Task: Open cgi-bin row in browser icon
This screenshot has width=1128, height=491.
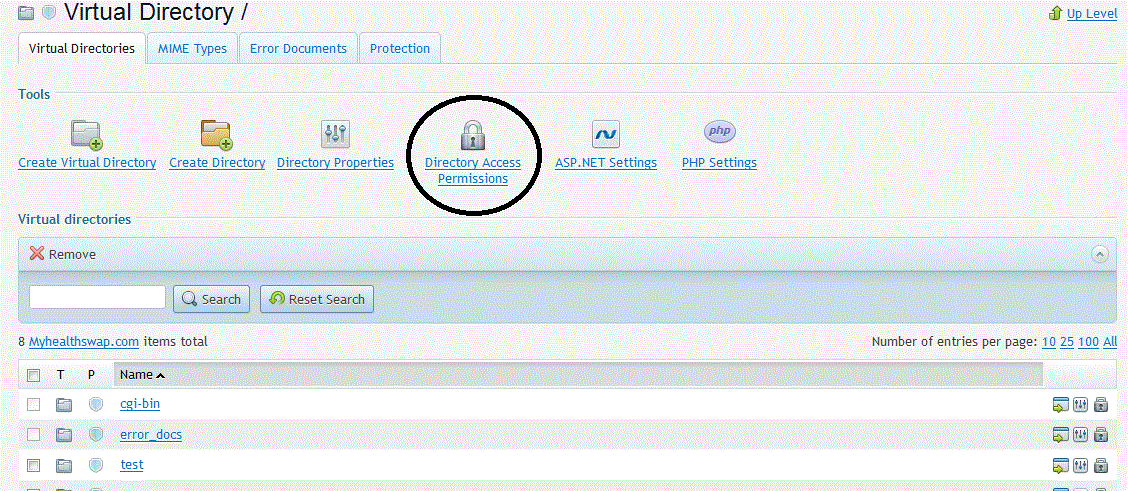Action: 1061,405
